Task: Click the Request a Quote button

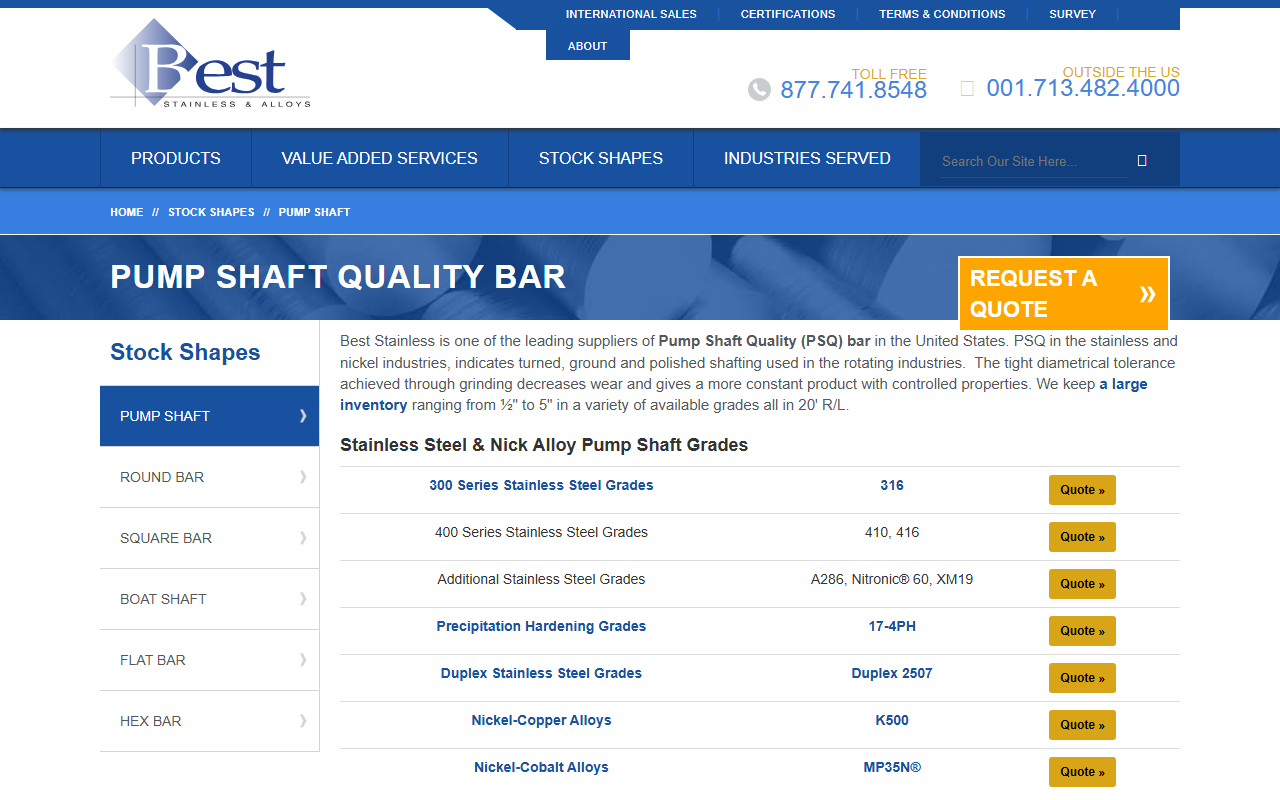Action: [1063, 294]
